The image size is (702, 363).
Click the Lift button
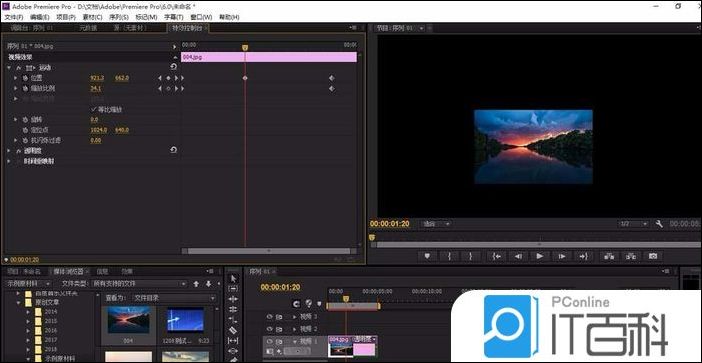tap(609, 256)
